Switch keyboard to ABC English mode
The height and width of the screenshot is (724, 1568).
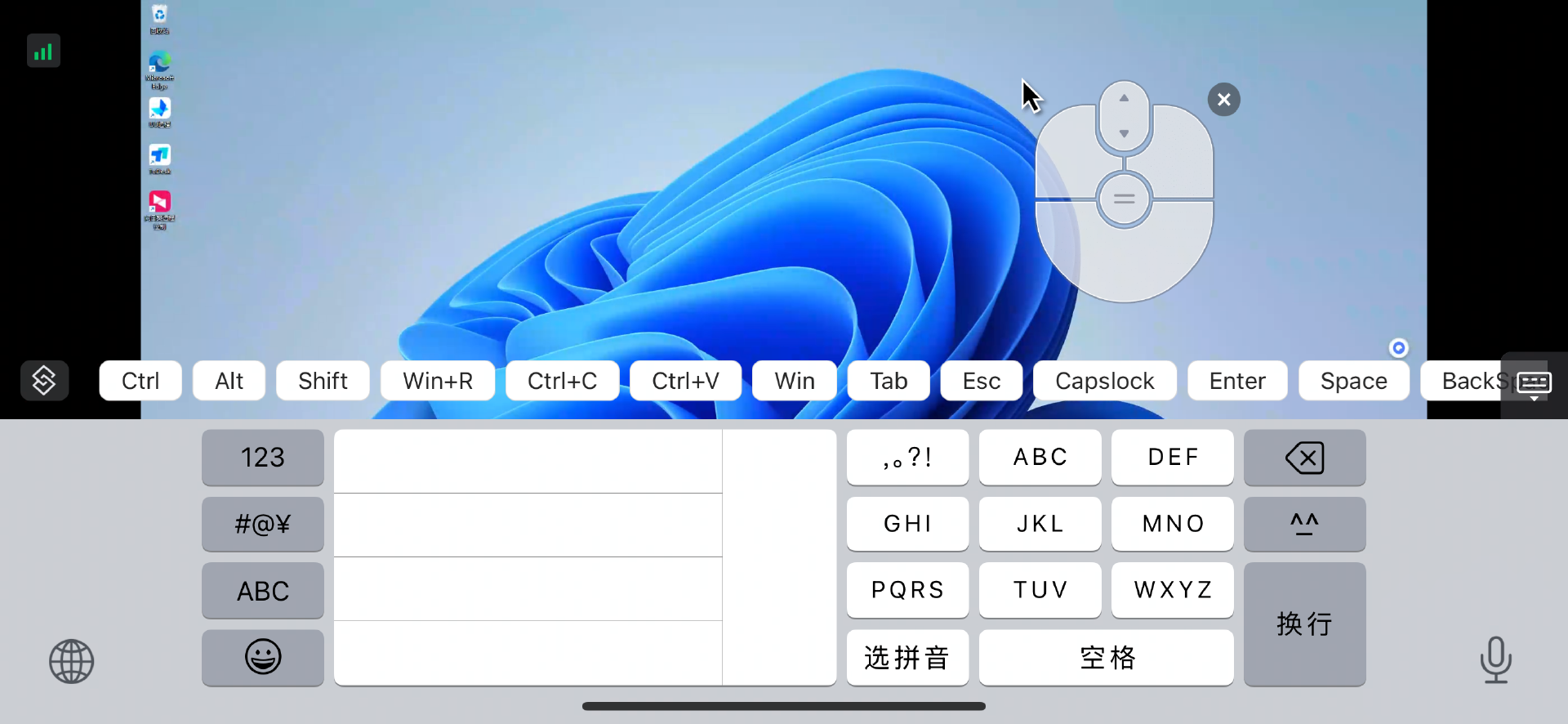point(263,591)
